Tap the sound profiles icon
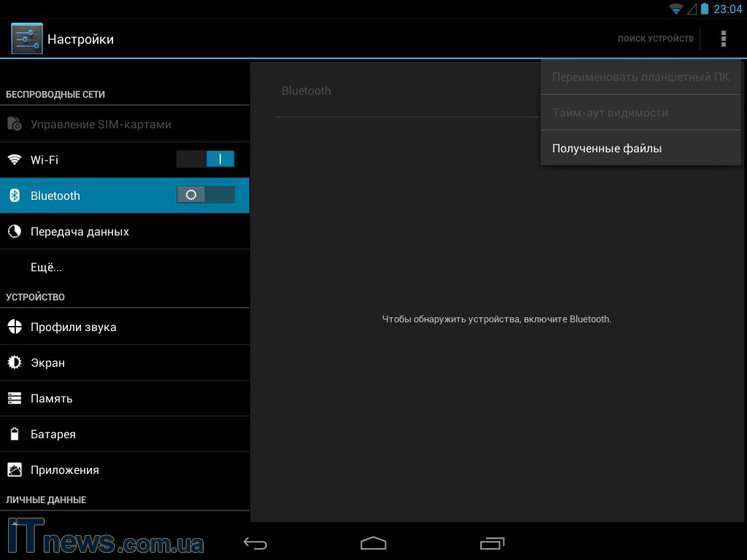The height and width of the screenshot is (560, 747). 15,327
